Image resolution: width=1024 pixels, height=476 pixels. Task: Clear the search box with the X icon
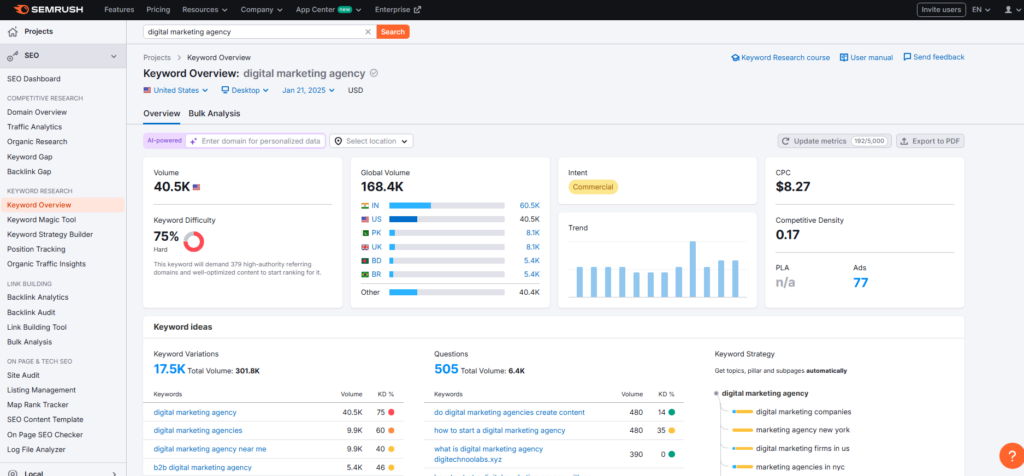tap(368, 31)
